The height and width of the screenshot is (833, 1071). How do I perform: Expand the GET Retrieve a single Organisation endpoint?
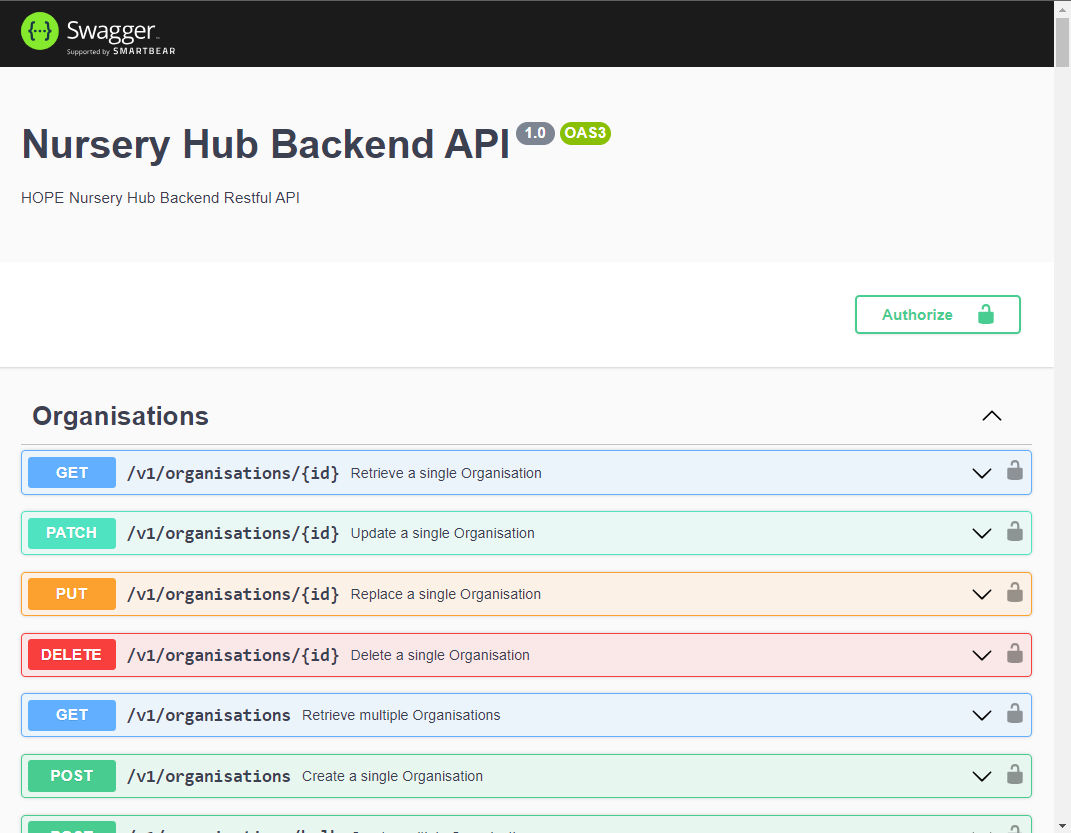tap(981, 472)
